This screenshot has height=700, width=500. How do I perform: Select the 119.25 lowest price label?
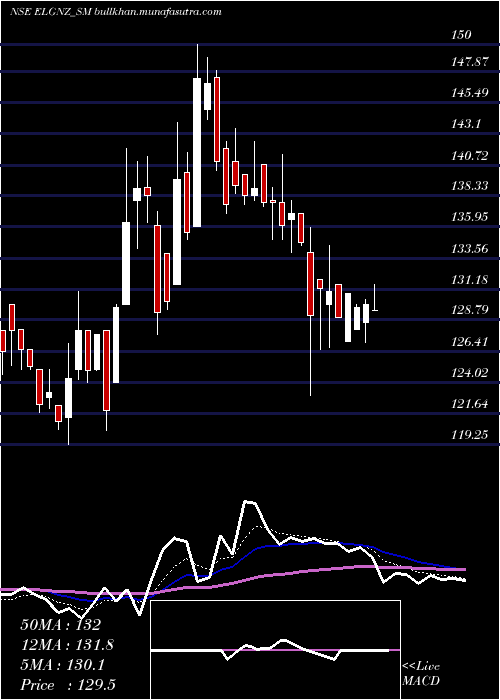click(x=471, y=434)
